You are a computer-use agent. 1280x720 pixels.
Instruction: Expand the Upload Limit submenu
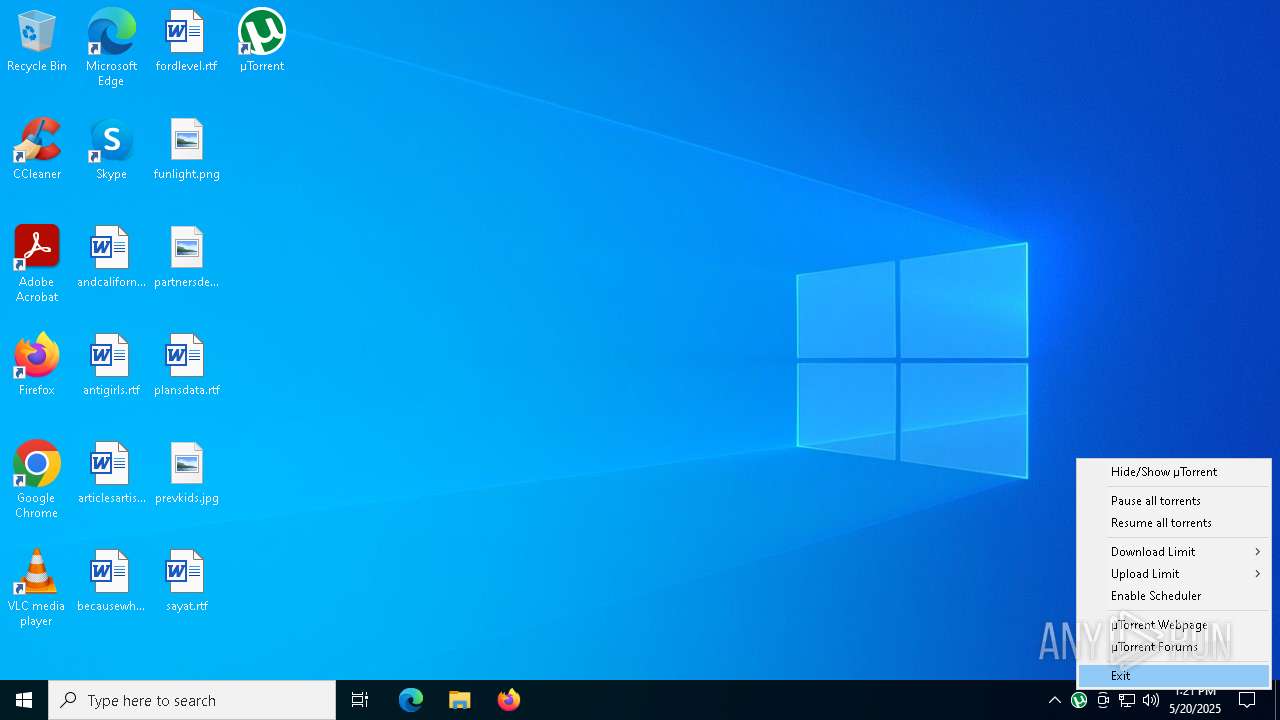point(1173,574)
